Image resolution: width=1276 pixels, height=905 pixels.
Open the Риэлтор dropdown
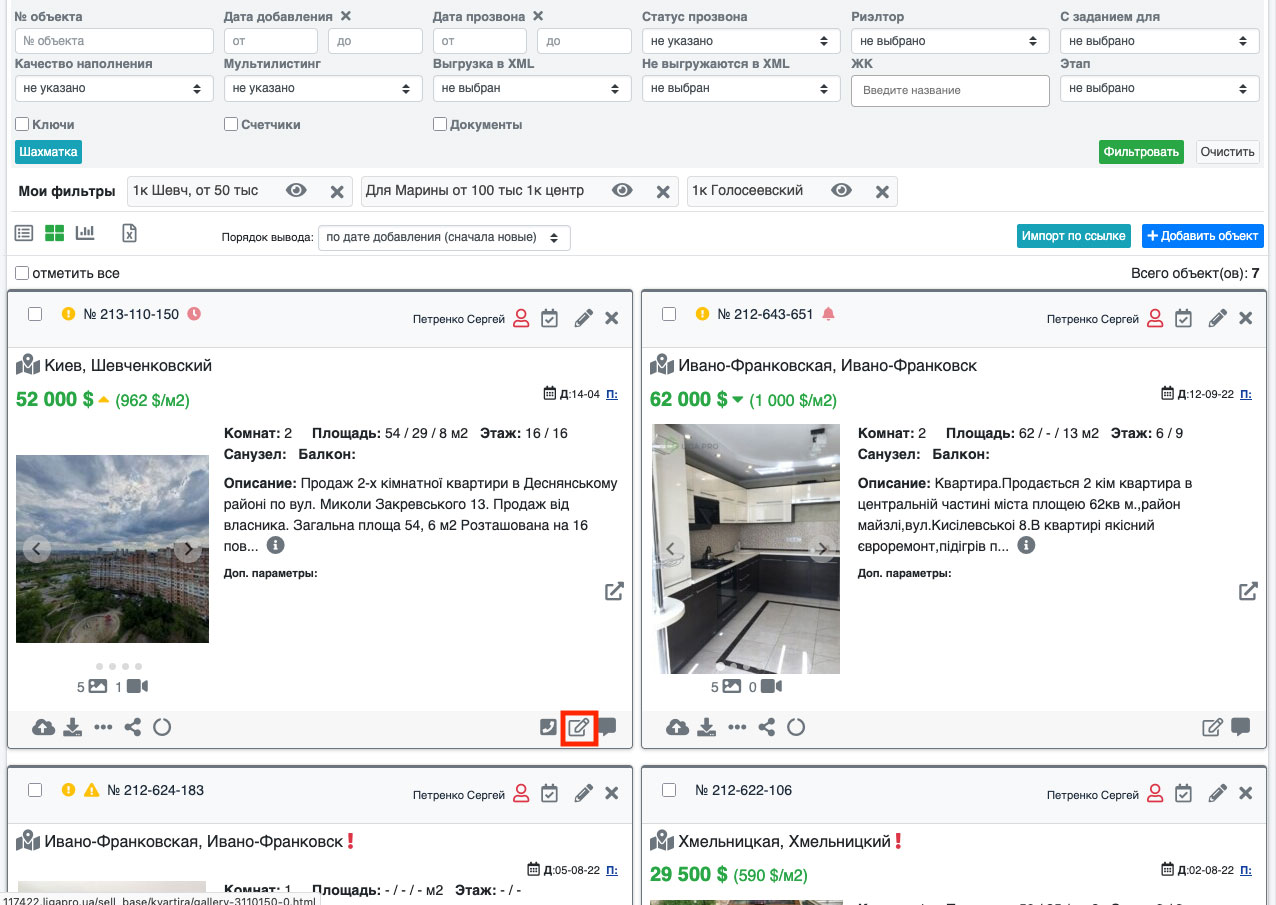point(950,41)
